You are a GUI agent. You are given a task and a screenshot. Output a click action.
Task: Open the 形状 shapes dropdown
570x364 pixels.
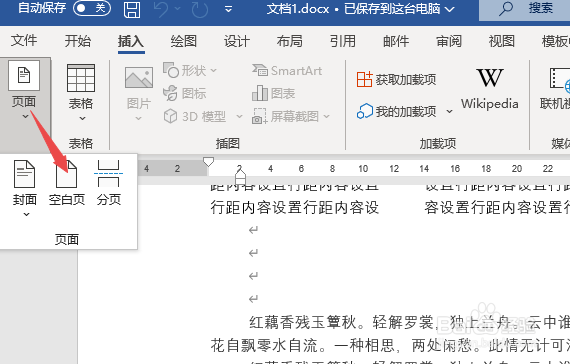190,70
